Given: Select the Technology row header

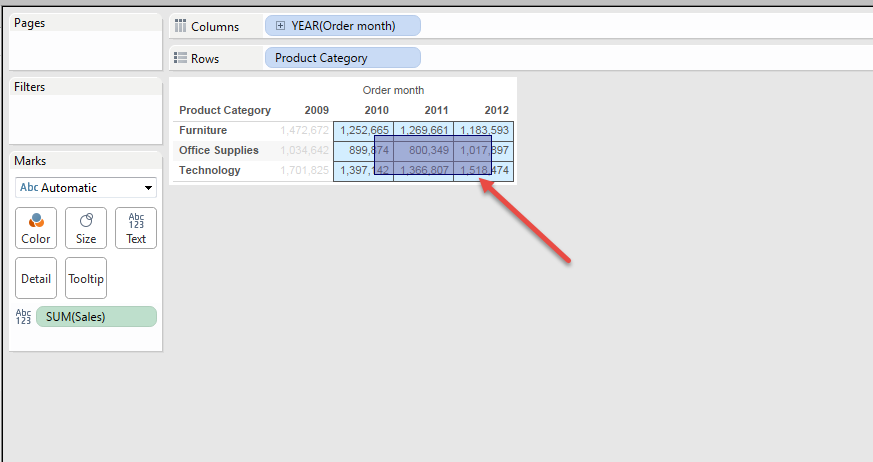Looking at the screenshot, I should [210, 170].
